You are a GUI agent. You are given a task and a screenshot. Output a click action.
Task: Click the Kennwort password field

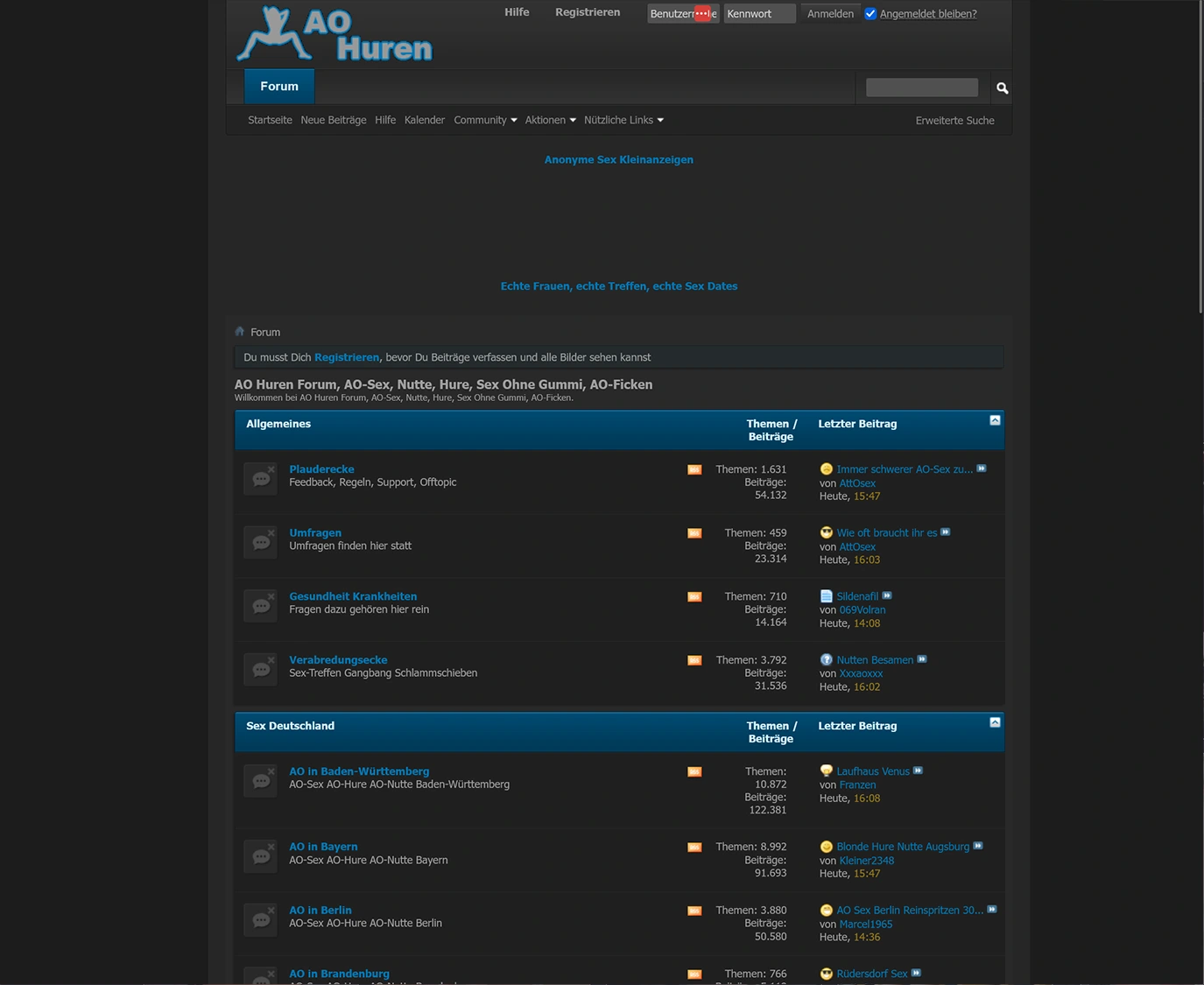pos(760,13)
